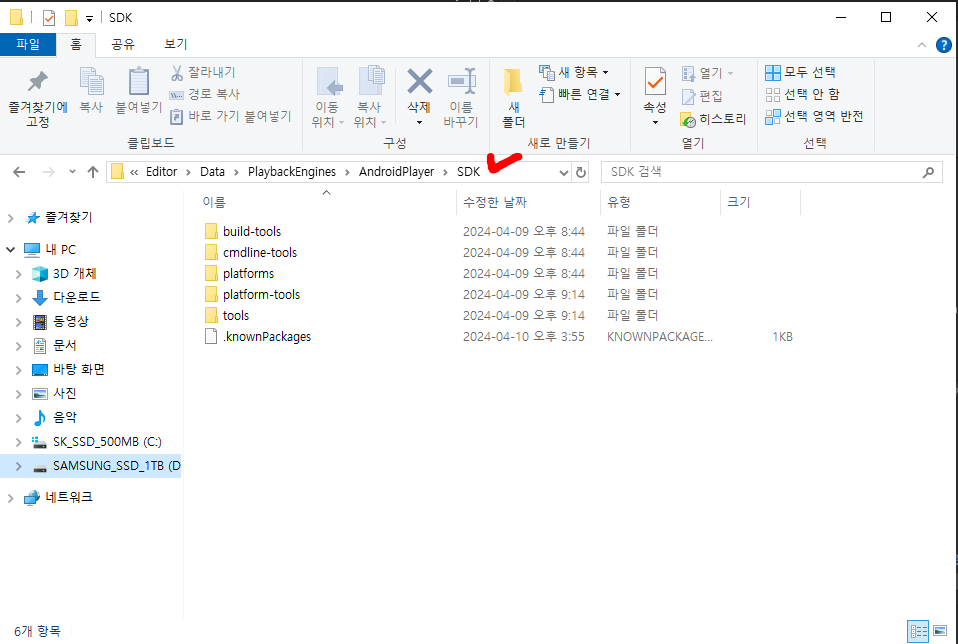
Task: Sort by 이름 column header
Action: pos(214,202)
